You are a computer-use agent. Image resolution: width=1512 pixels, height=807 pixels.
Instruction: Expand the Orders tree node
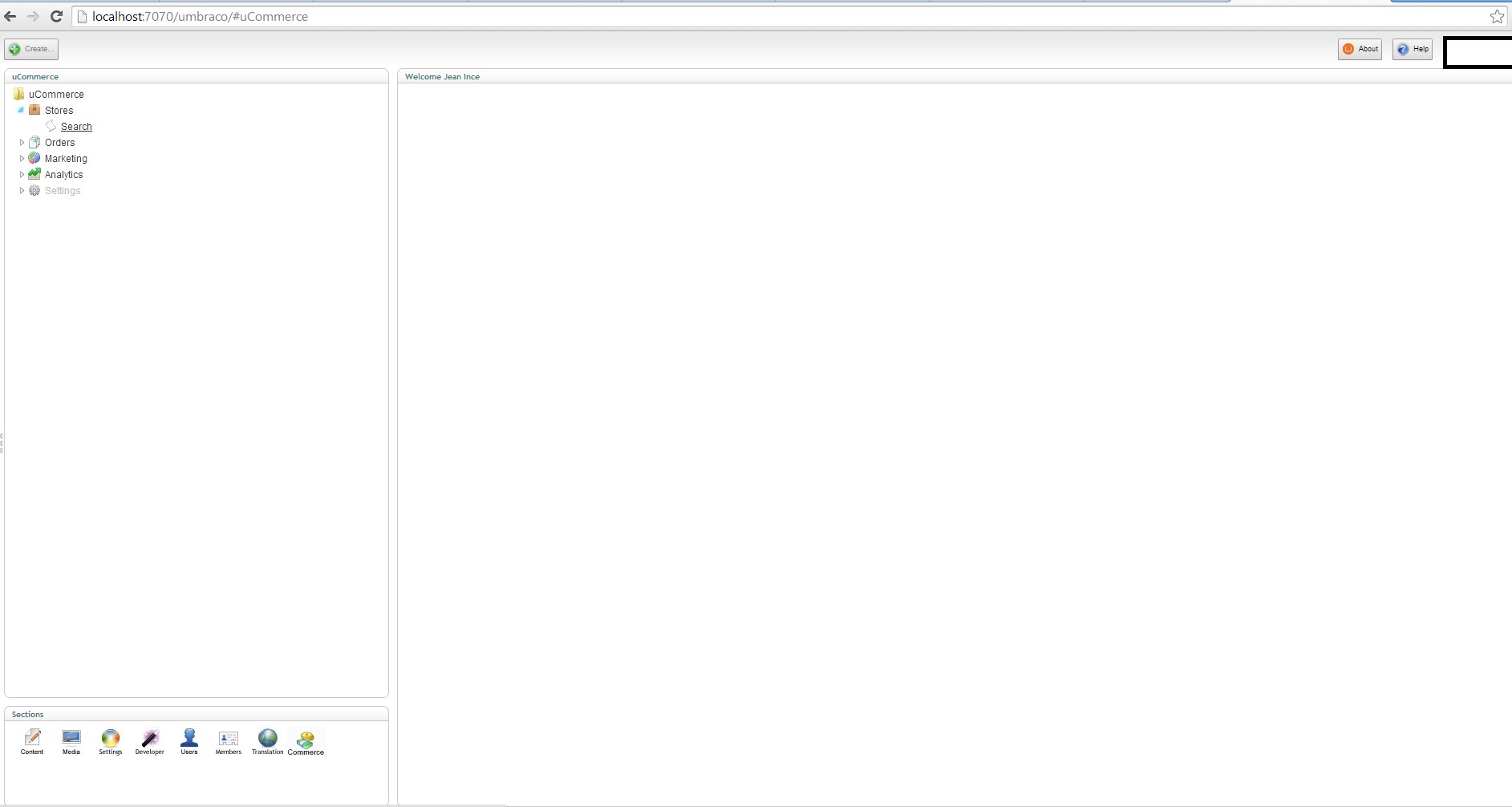22,142
